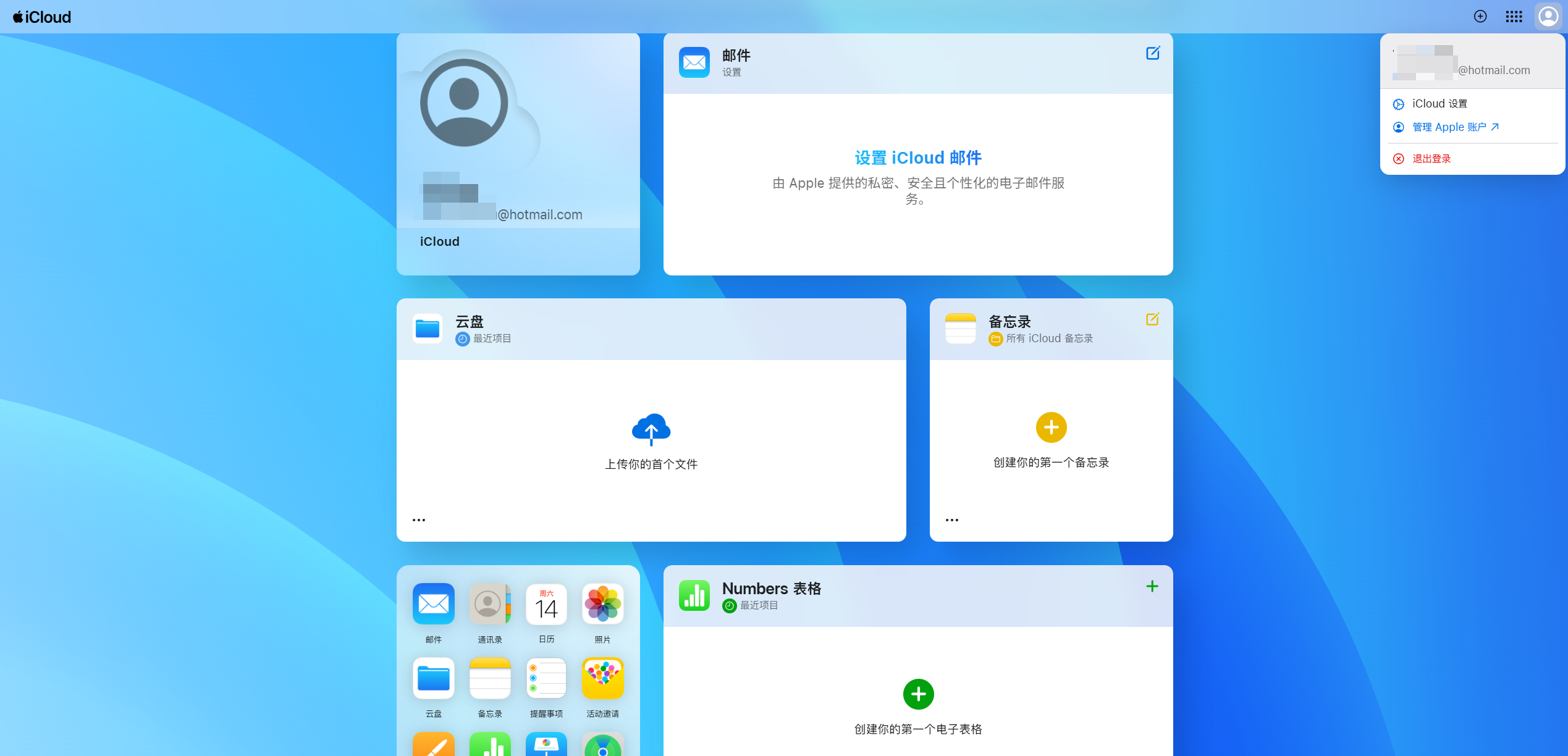Image resolution: width=1568 pixels, height=756 pixels.
Task: Expand more options in Notes tile
Action: [x=952, y=520]
